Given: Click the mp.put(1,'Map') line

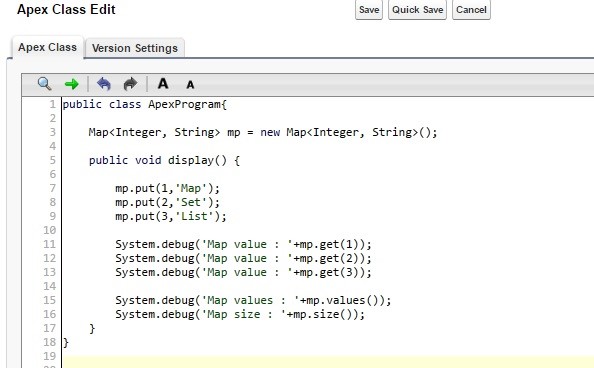Looking at the screenshot, I should [x=167, y=188].
